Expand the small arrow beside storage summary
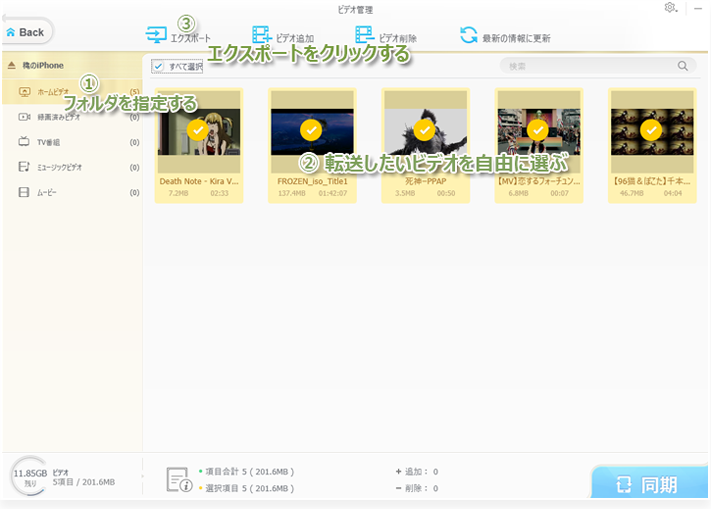 click(x=142, y=476)
